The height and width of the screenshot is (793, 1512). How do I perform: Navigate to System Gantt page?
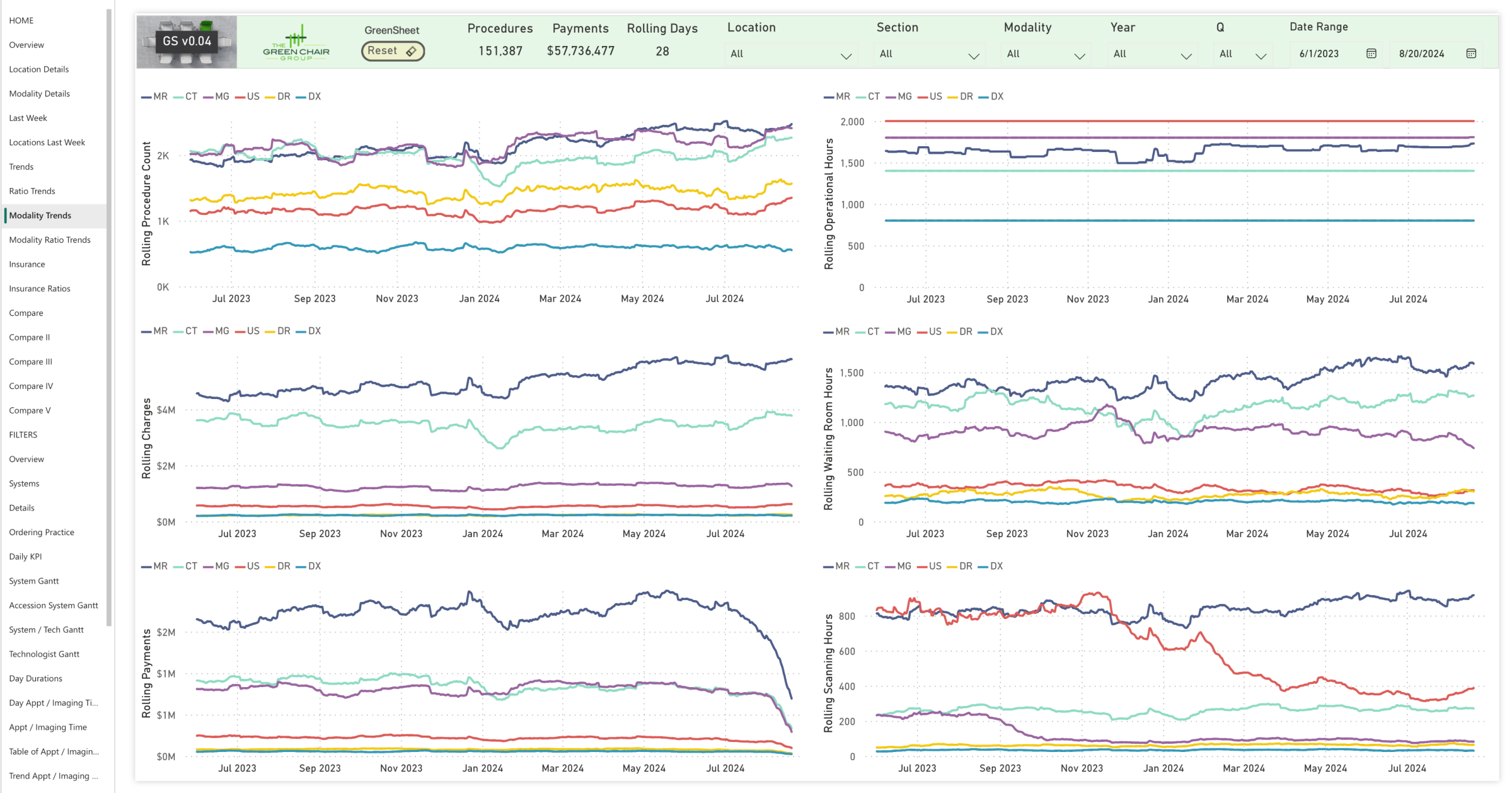(34, 581)
